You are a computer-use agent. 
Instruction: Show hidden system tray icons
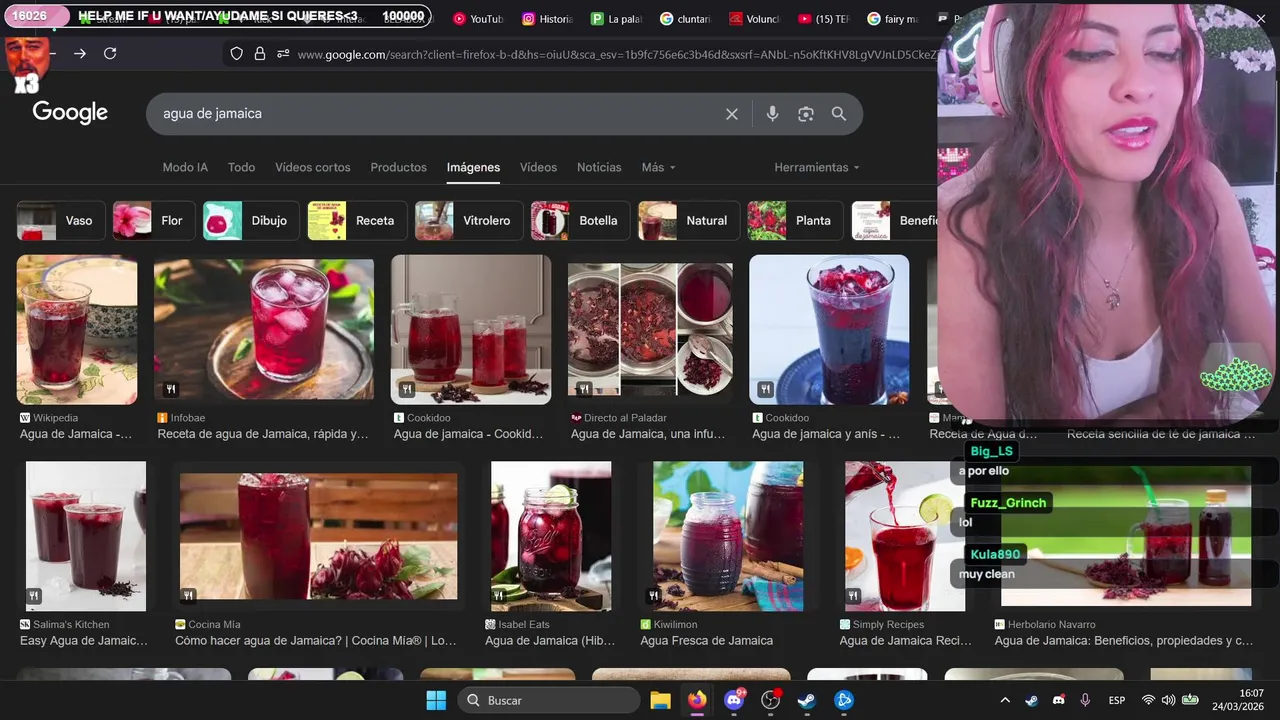pyautogui.click(x=1005, y=700)
